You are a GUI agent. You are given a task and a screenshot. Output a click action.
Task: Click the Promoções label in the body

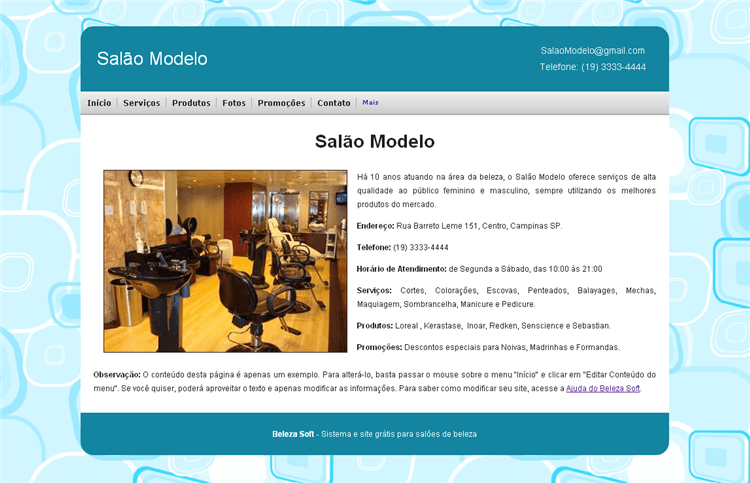pos(379,347)
